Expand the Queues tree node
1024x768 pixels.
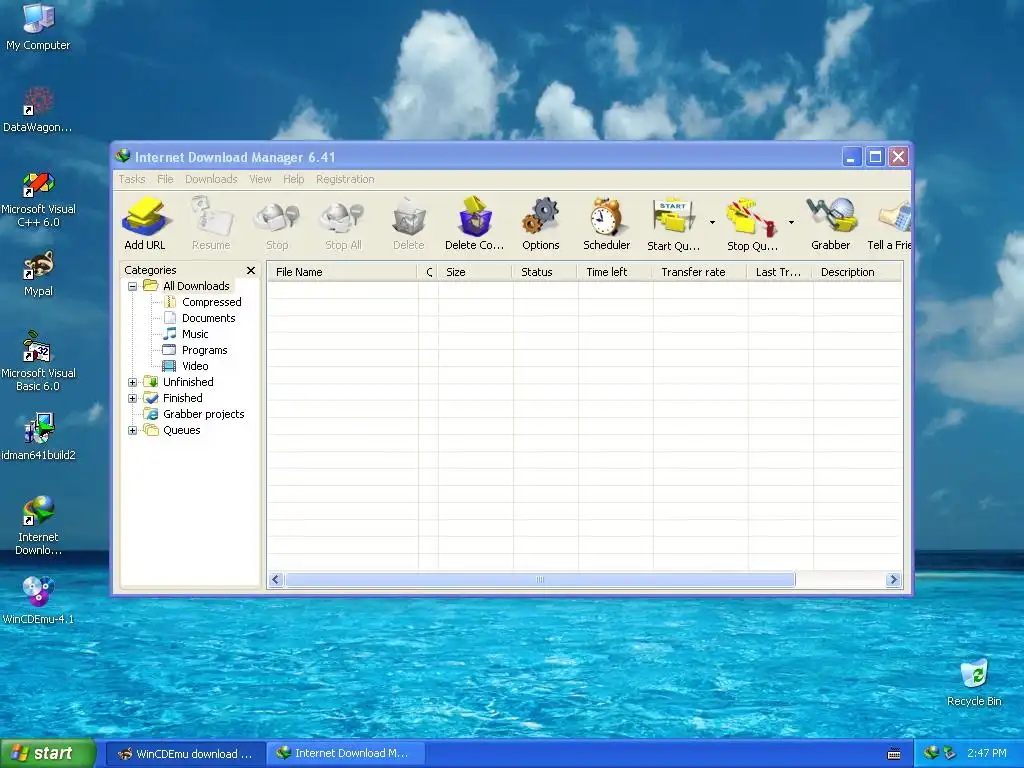coord(133,430)
